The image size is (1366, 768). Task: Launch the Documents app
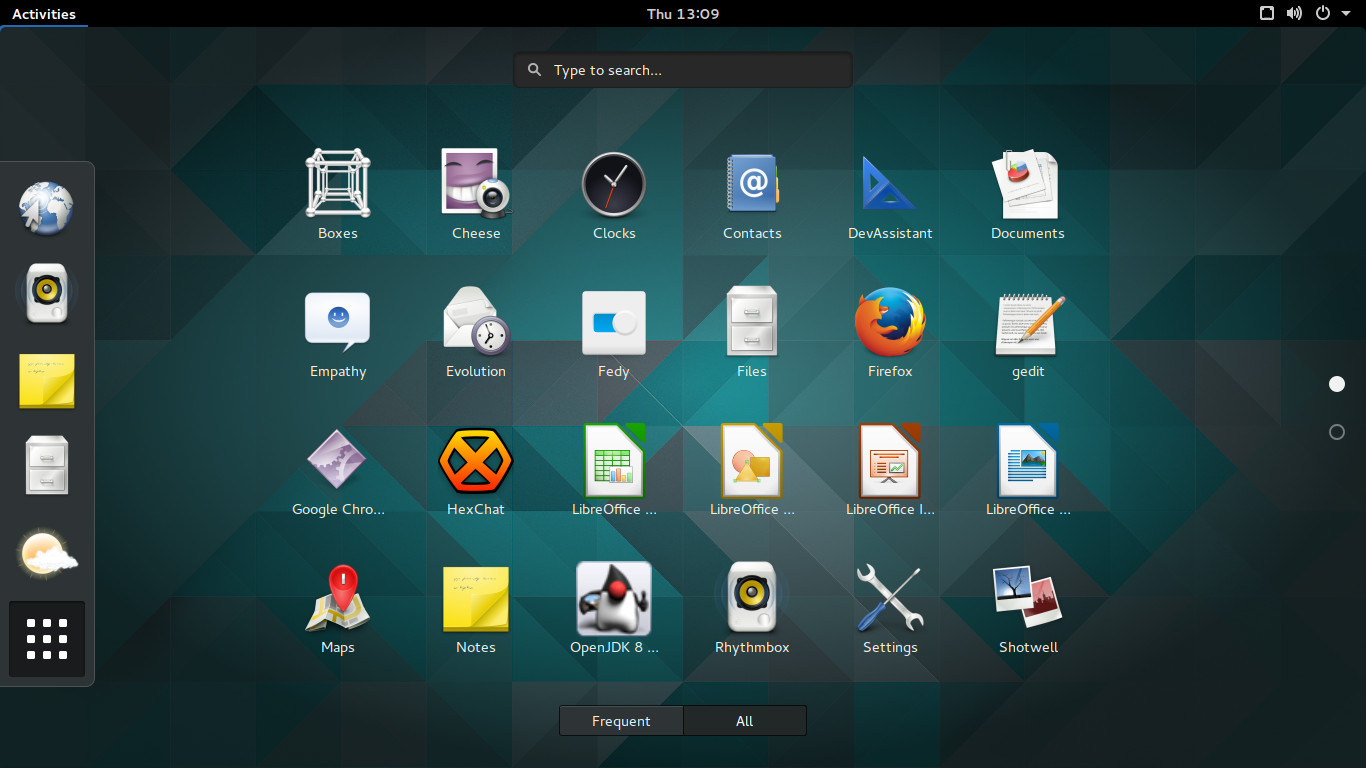[x=1028, y=184]
